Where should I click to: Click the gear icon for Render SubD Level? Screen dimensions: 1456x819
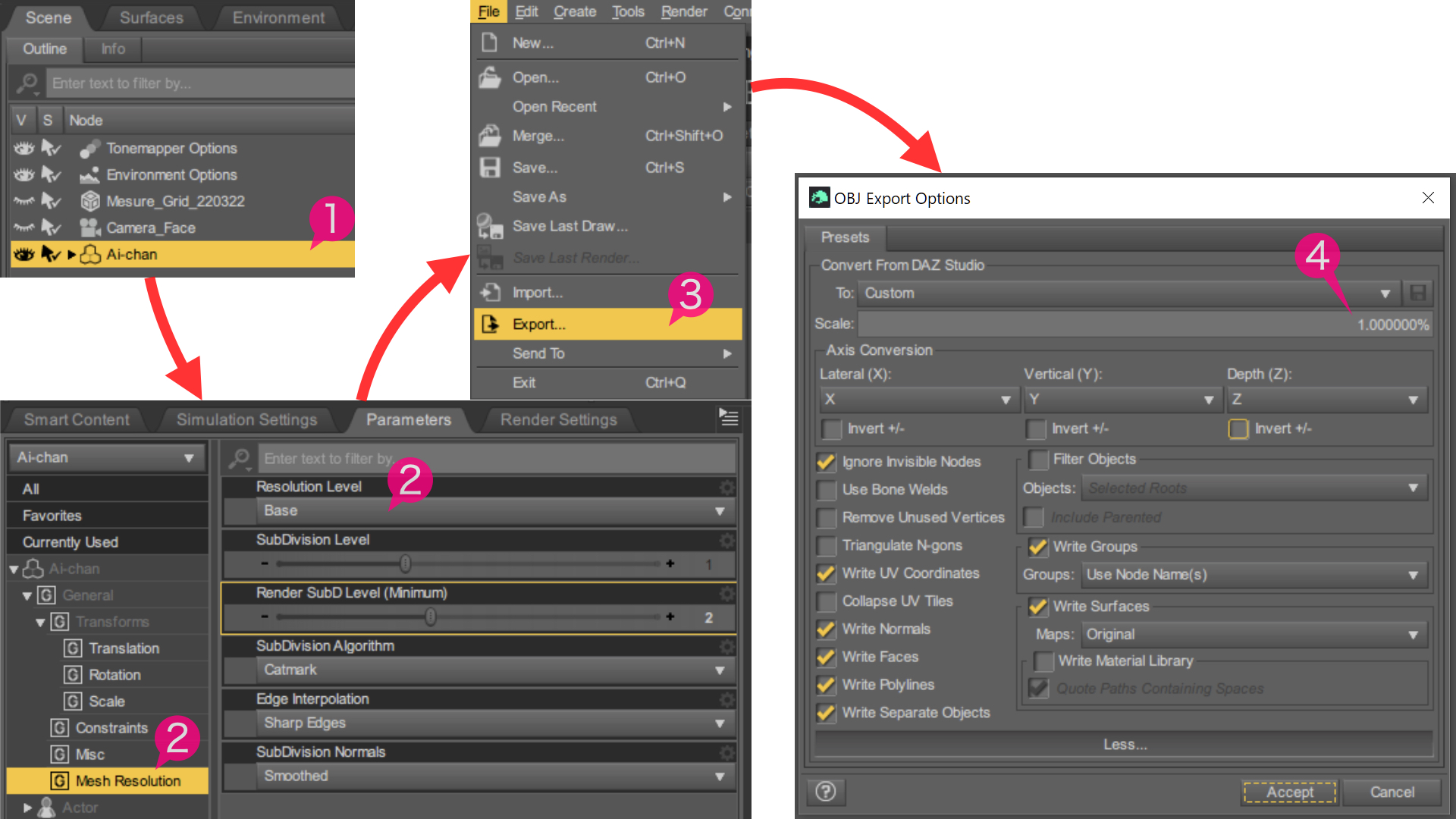click(726, 593)
